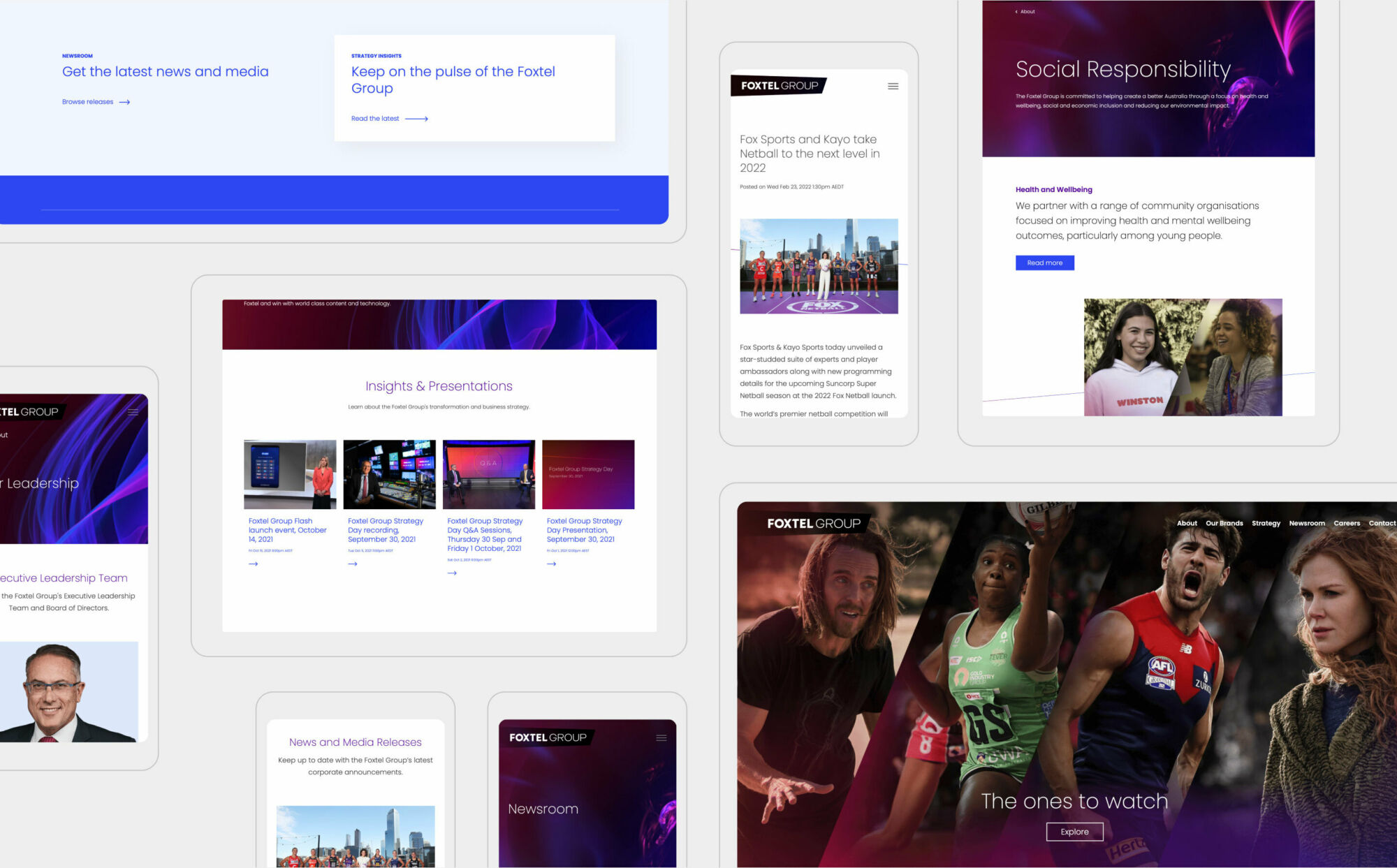This screenshot has width=1397, height=868.
Task: Click Foxtel Group logo on Newsroom mobile page
Action: [548, 737]
